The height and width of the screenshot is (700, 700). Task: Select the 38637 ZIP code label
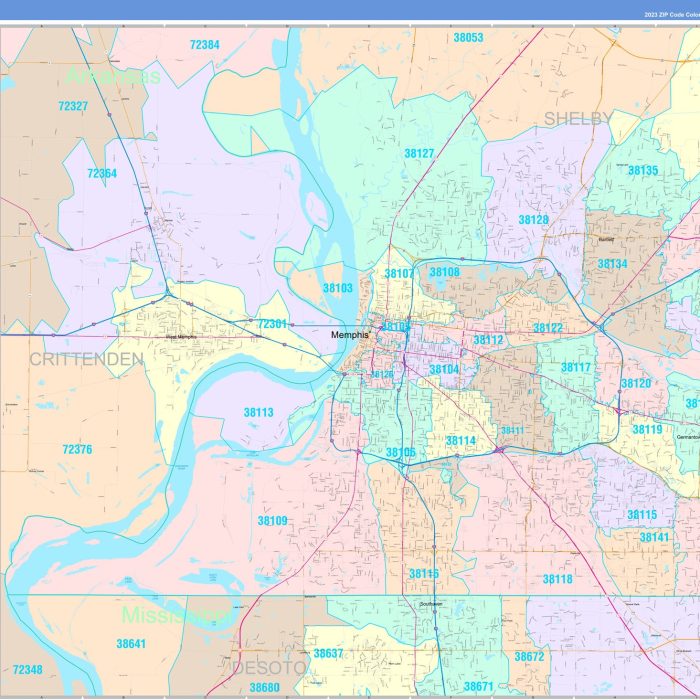(329, 654)
